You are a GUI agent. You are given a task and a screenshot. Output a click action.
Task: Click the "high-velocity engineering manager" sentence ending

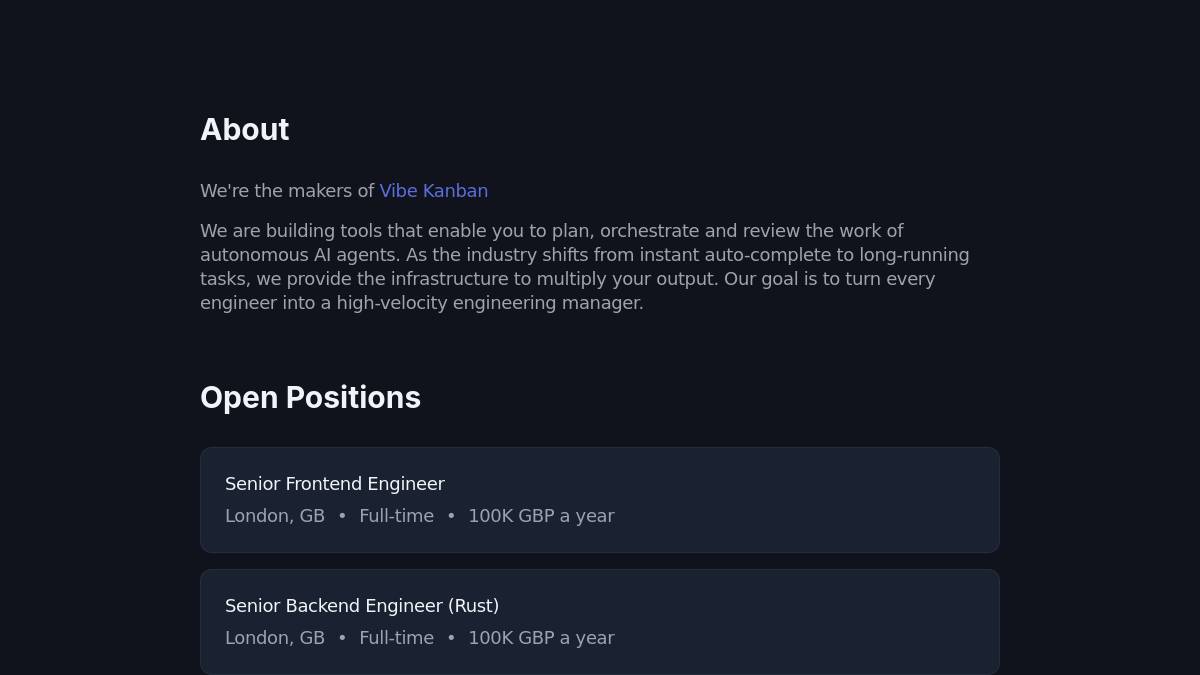tap(490, 303)
